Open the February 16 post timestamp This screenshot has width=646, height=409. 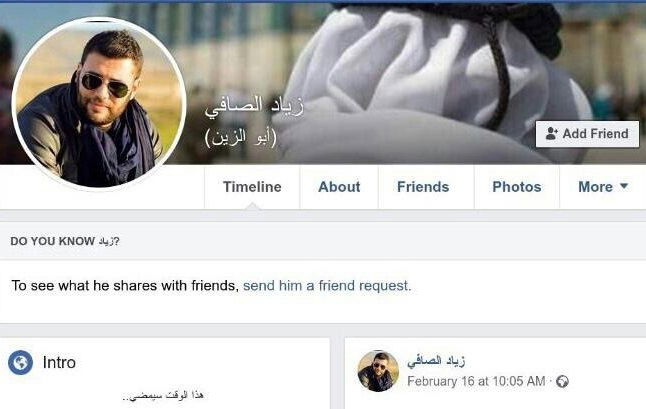pyautogui.click(x=476, y=381)
